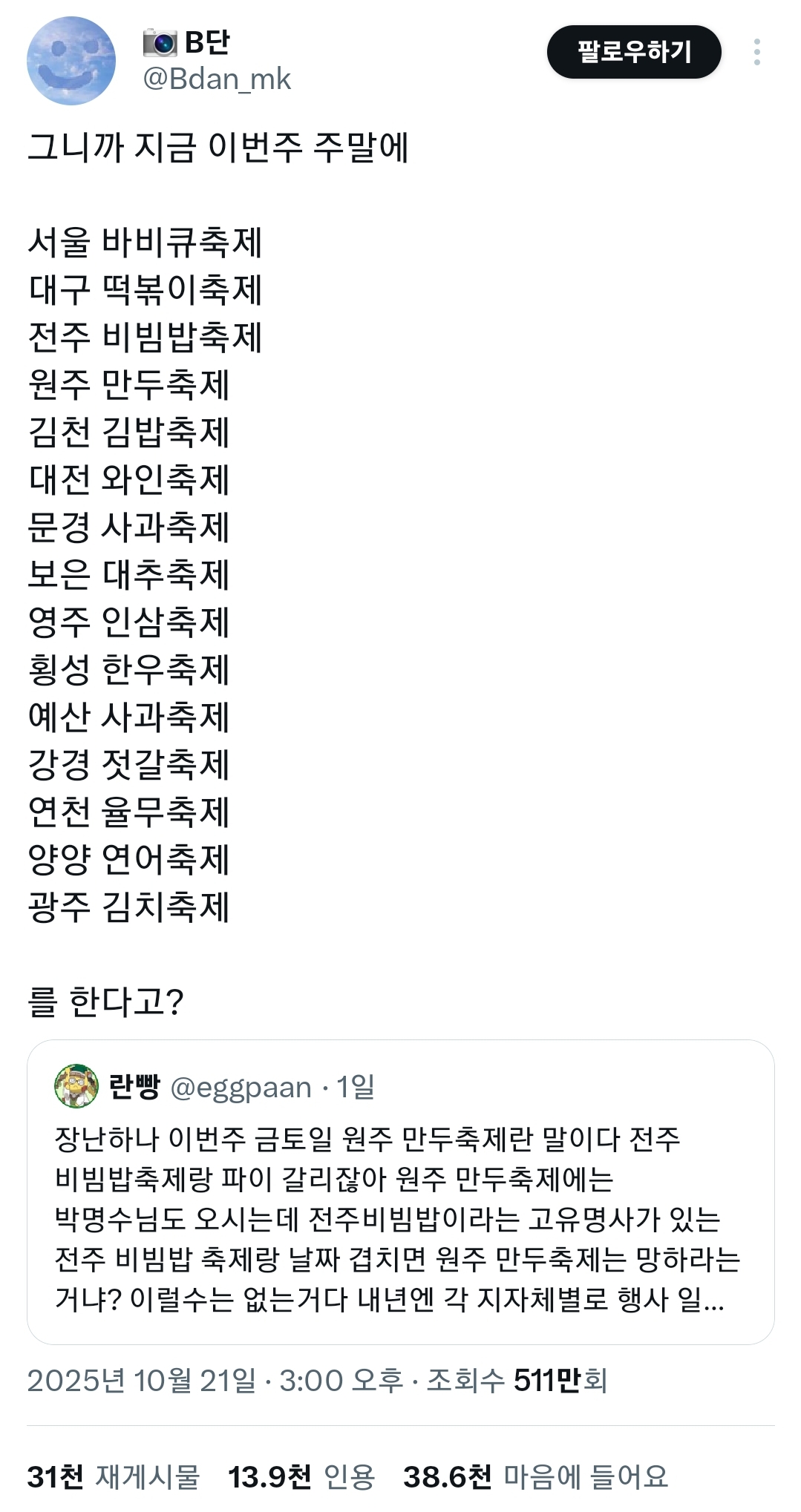Expand truncated quoted text at the ellipsis
Screen dimensions: 801x1512
point(712,1299)
